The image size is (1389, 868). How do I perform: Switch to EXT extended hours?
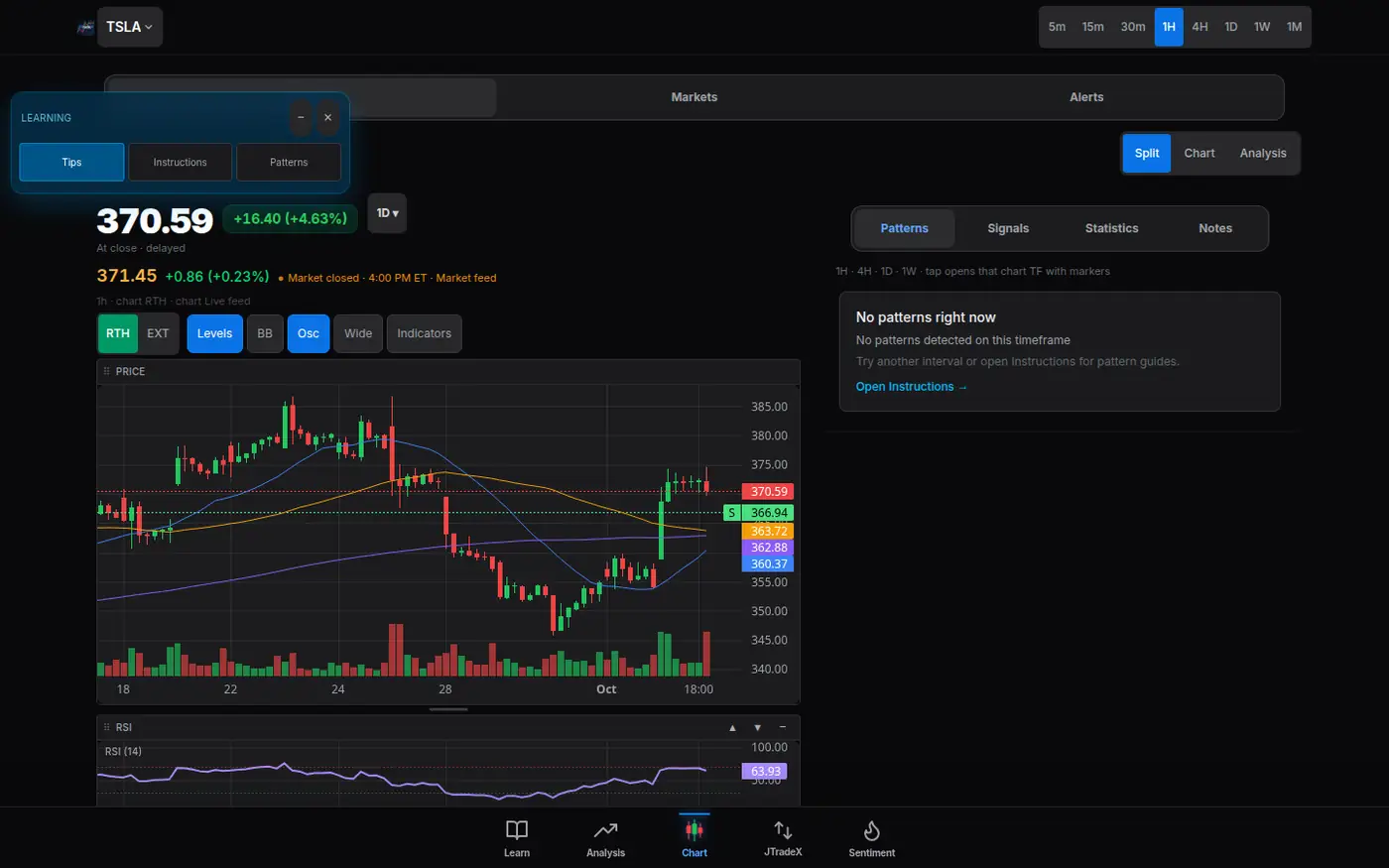(158, 333)
